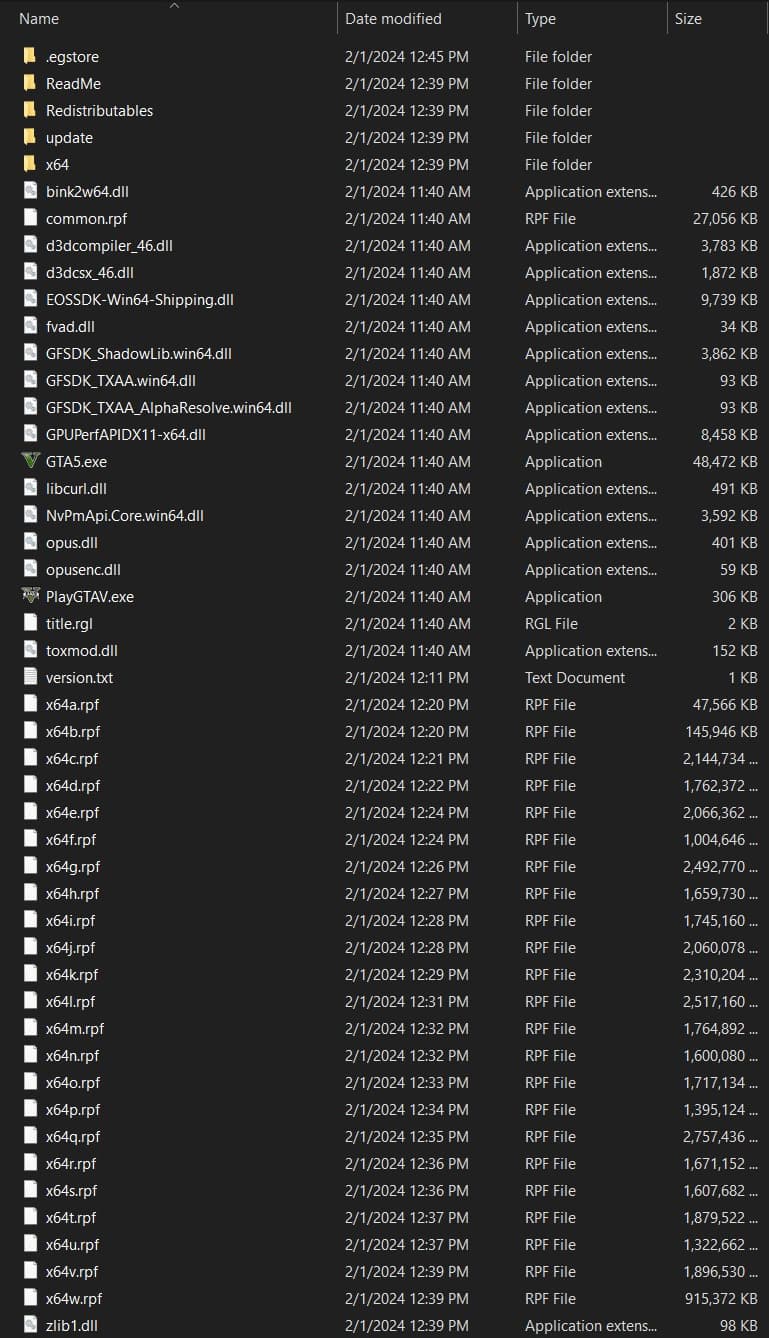The image size is (769, 1338).
Task: Click the zlib1.dll file icon
Action: (x=30, y=1325)
